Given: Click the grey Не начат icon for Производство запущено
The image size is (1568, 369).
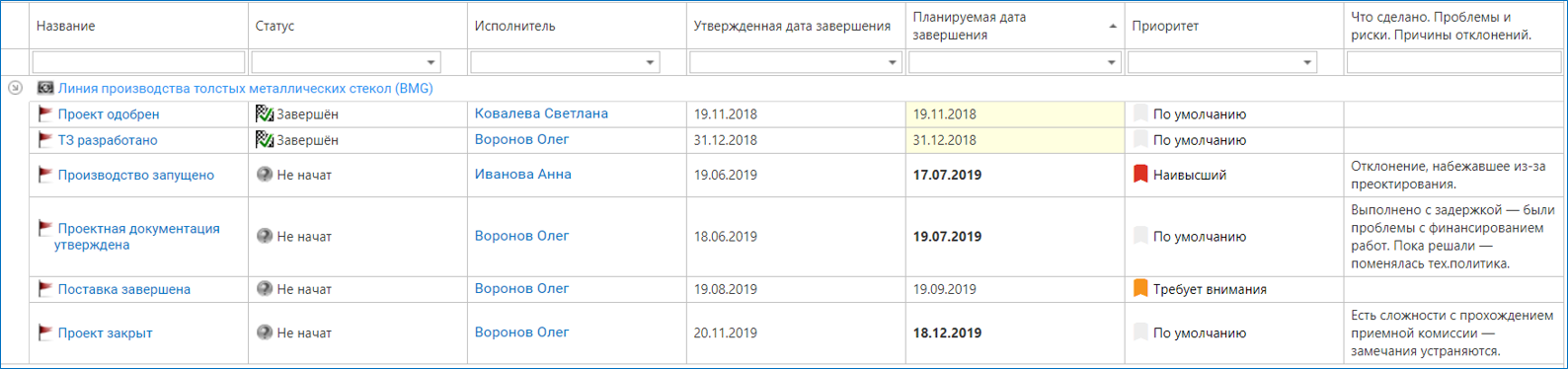Looking at the screenshot, I should click(x=264, y=175).
